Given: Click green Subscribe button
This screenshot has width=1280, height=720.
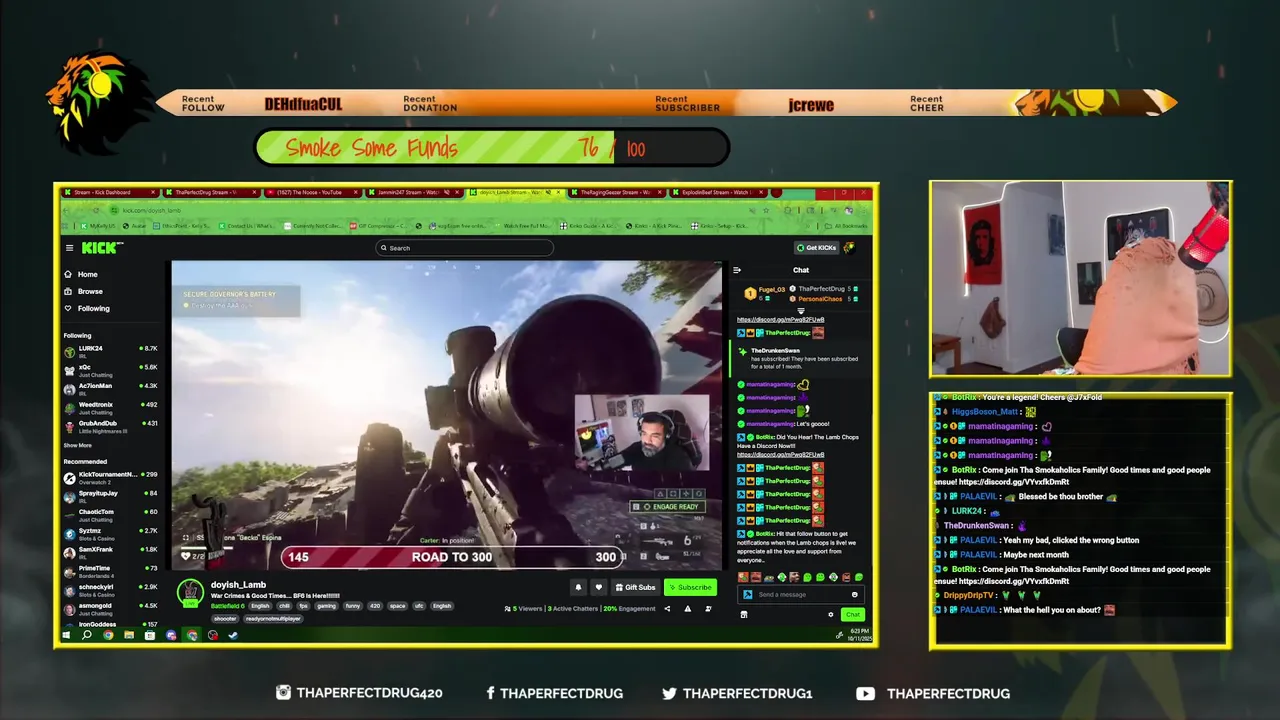Looking at the screenshot, I should pyautogui.click(x=690, y=587).
